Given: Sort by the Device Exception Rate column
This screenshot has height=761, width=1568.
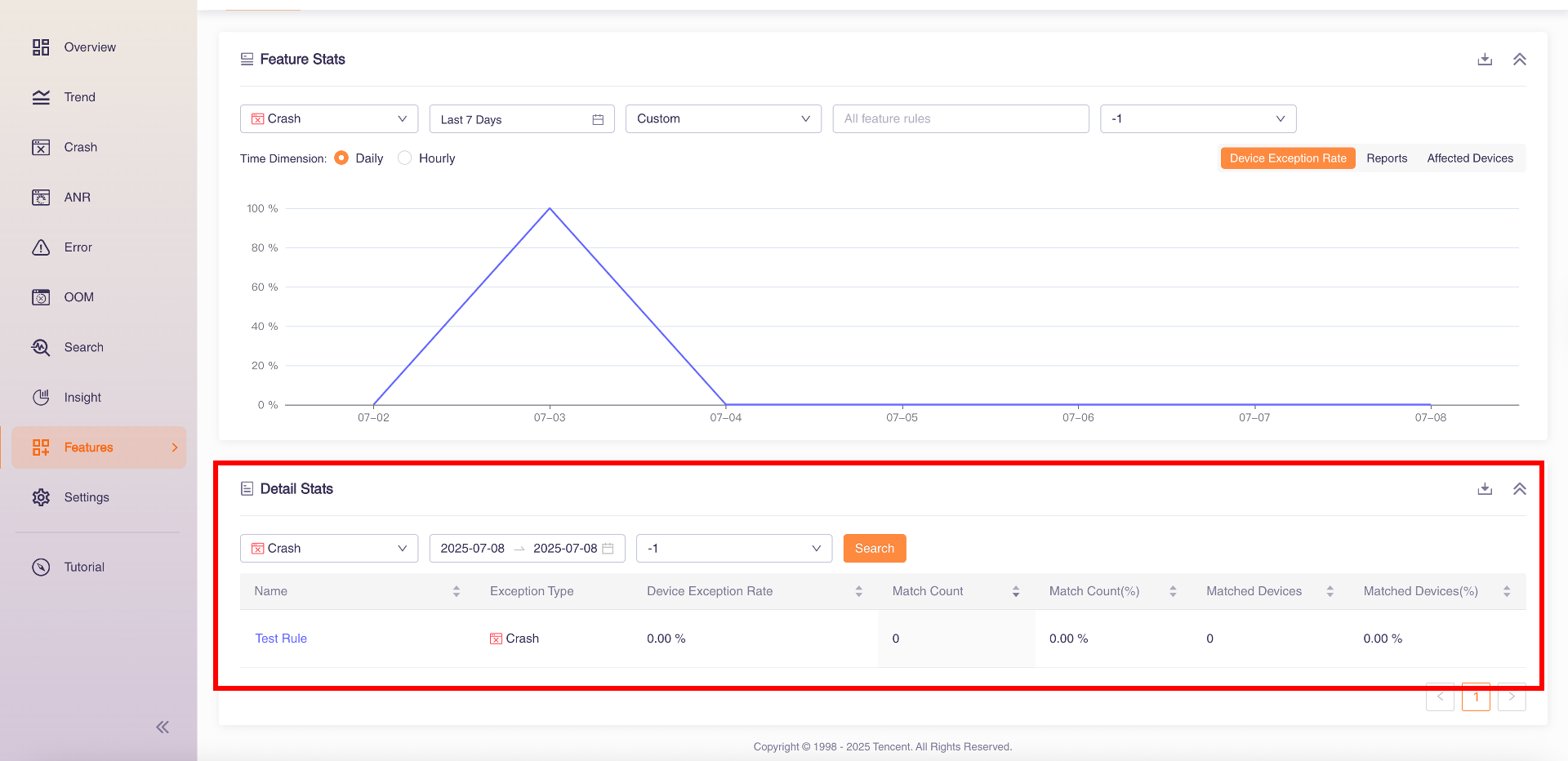Looking at the screenshot, I should click(x=859, y=591).
